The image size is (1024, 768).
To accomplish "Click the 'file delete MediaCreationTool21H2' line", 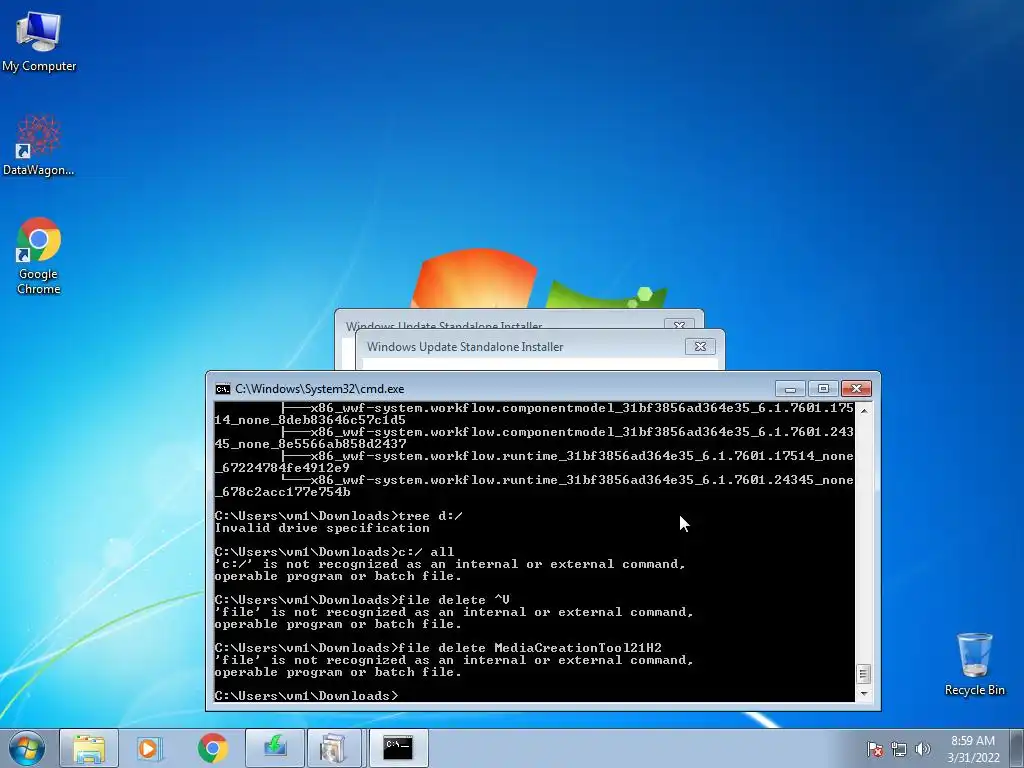I will [438, 648].
